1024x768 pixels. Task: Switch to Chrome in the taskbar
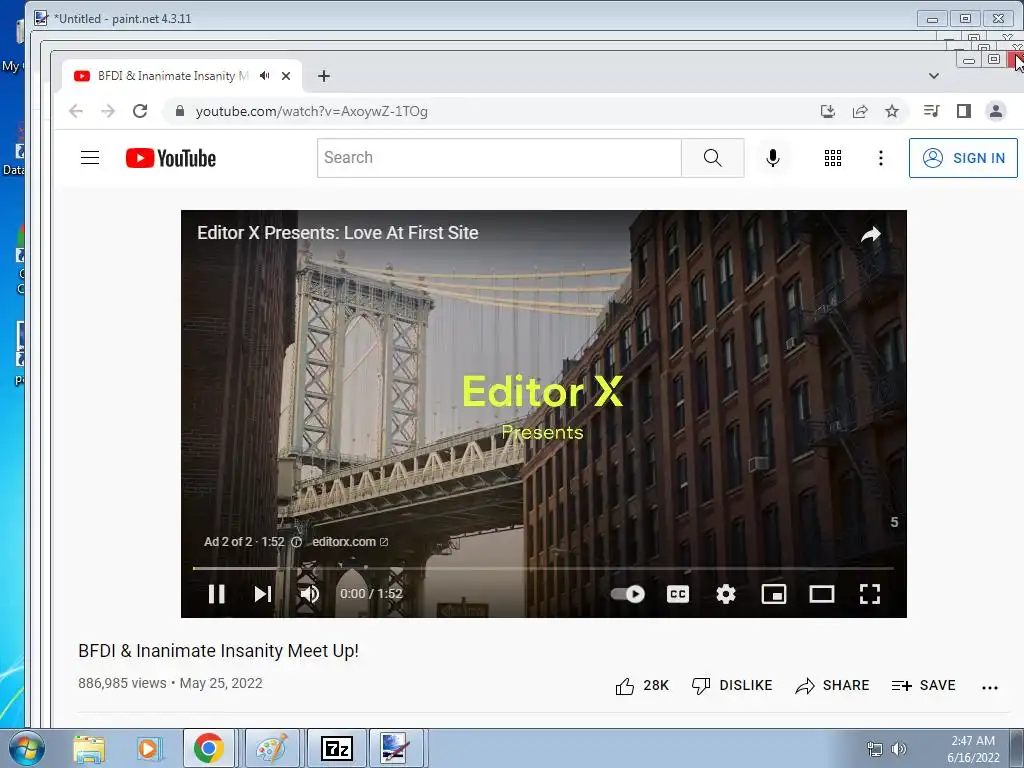pyautogui.click(x=208, y=749)
